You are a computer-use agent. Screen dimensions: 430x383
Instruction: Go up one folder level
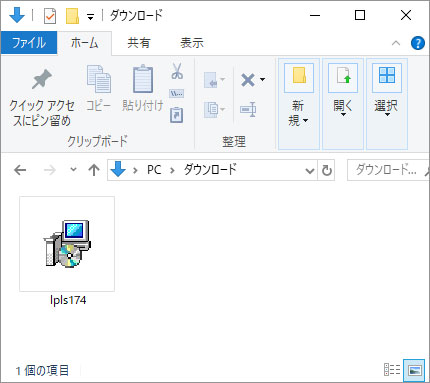[94, 170]
